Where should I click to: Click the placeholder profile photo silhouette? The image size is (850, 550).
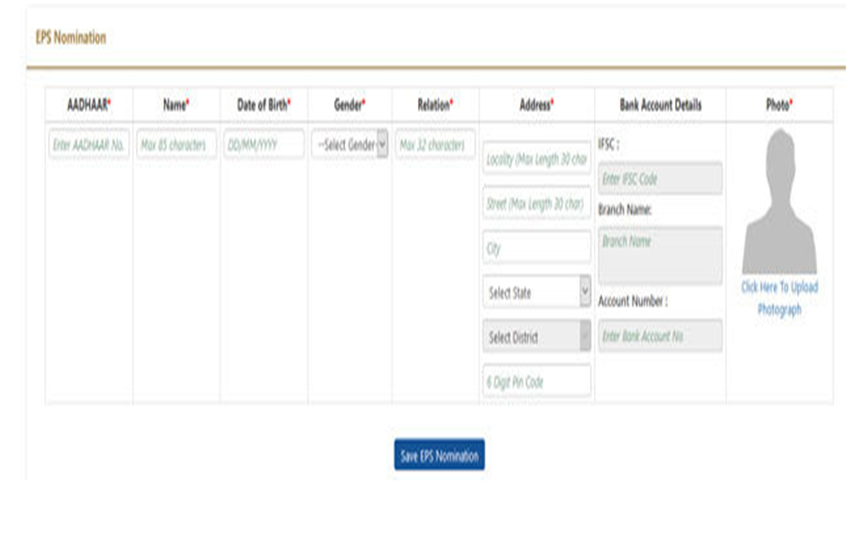pos(779,203)
